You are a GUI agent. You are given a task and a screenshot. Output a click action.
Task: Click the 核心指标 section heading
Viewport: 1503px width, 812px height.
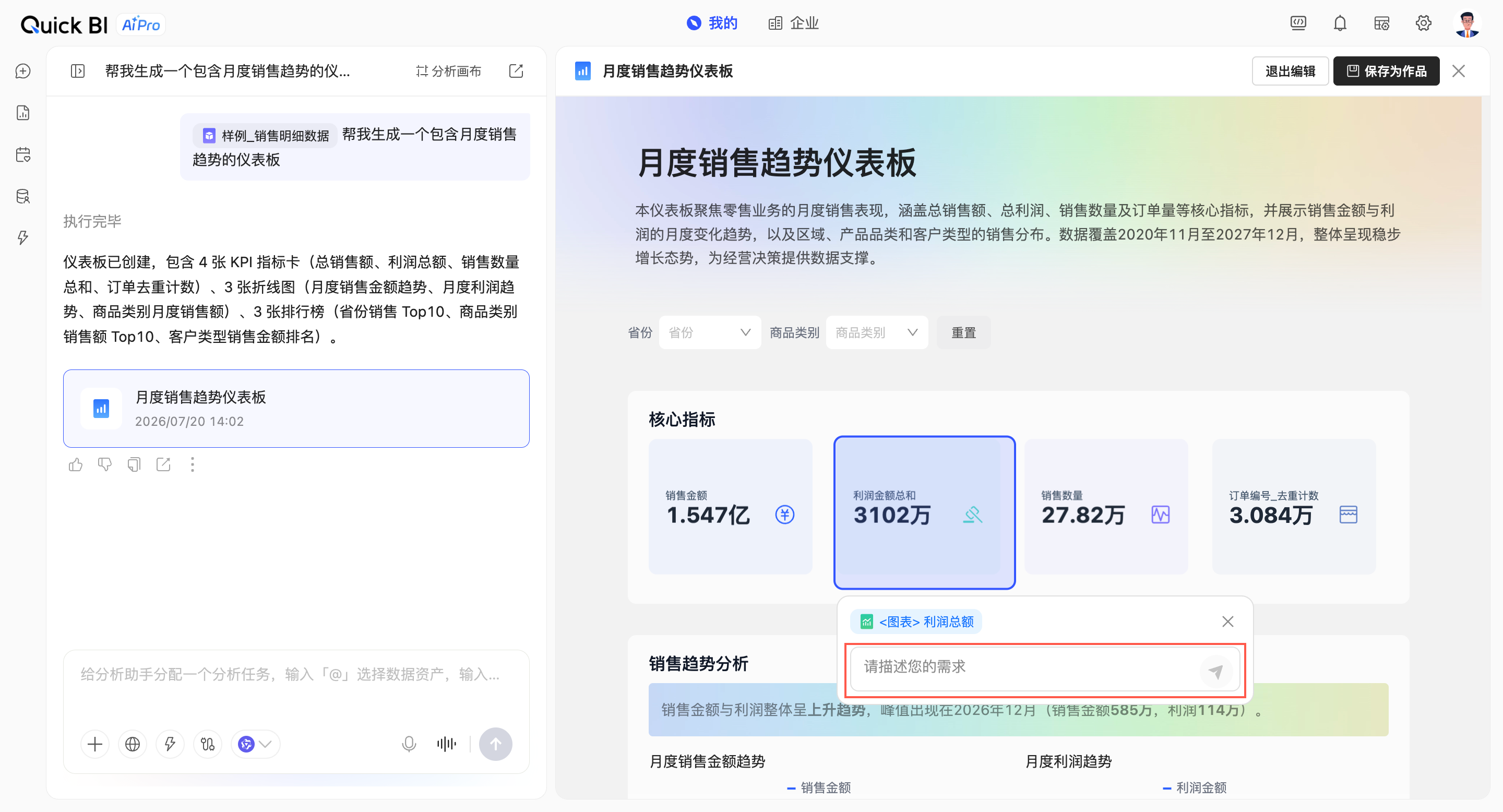pos(682,419)
